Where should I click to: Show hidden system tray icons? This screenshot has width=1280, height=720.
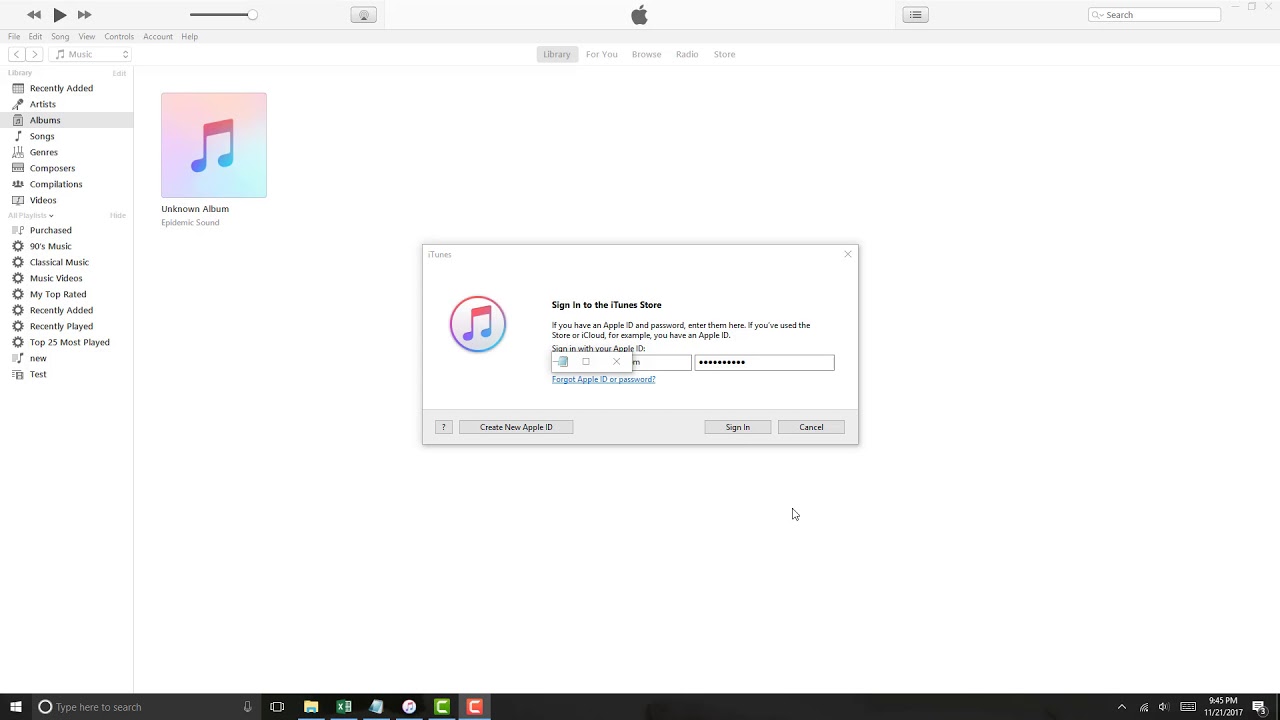click(x=1121, y=707)
